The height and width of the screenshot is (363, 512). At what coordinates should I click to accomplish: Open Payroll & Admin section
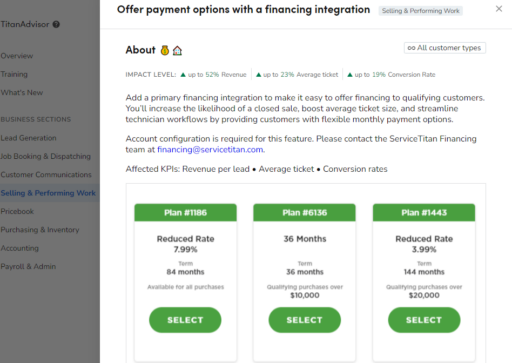(28, 267)
